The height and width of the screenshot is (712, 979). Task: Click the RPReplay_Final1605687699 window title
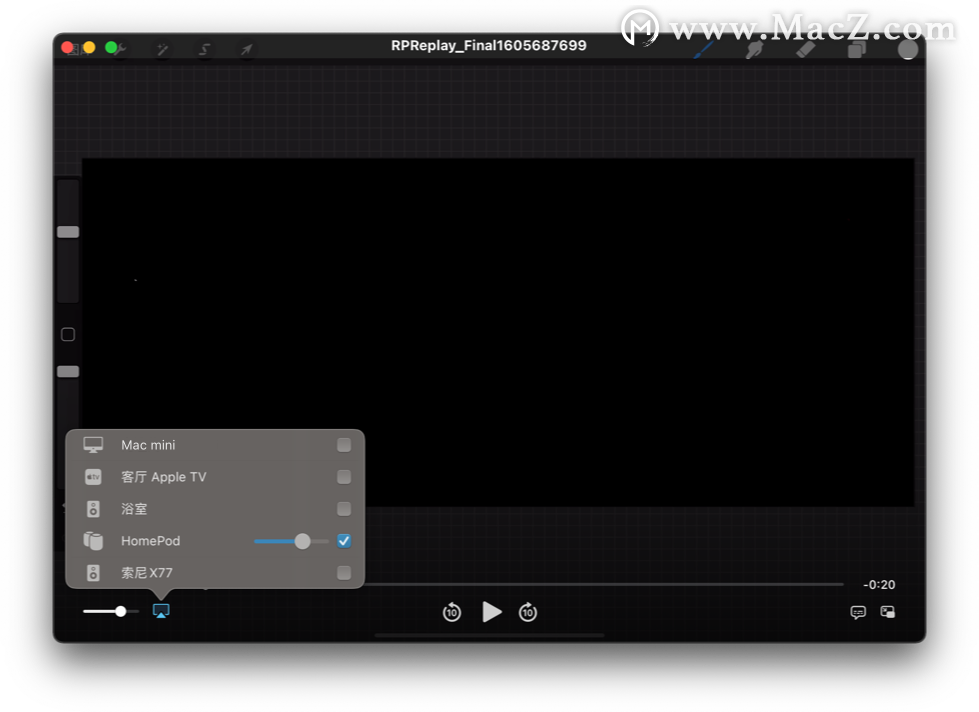coord(489,46)
